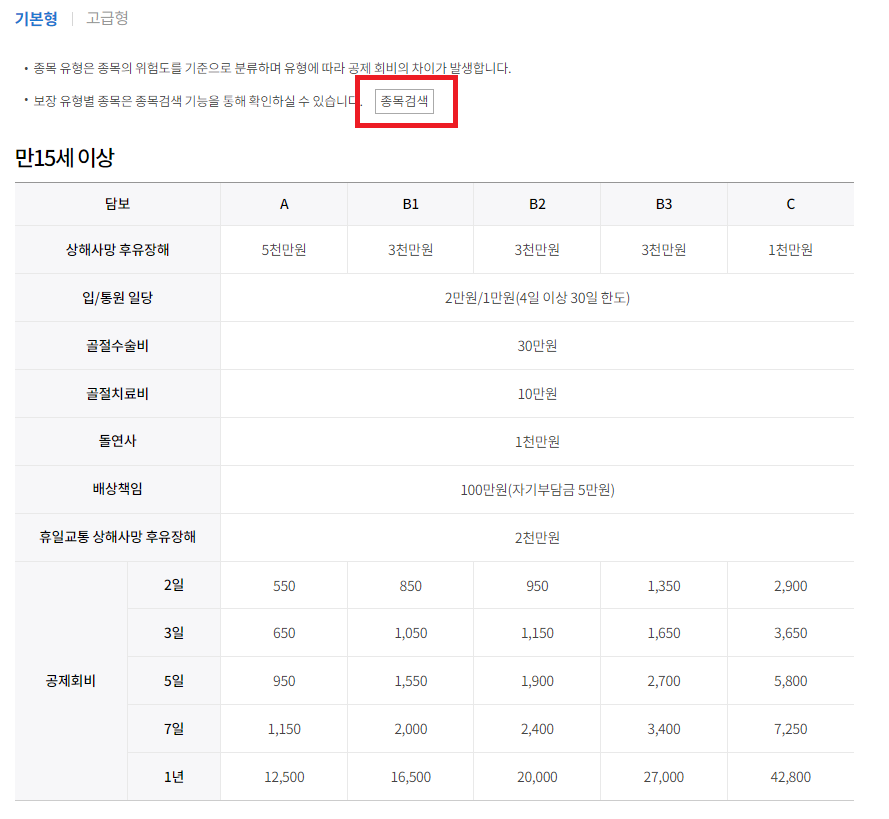Click the 휴일교통 상해사망 후유장해 label
Screen dimensions: 889x819
(x=117, y=537)
